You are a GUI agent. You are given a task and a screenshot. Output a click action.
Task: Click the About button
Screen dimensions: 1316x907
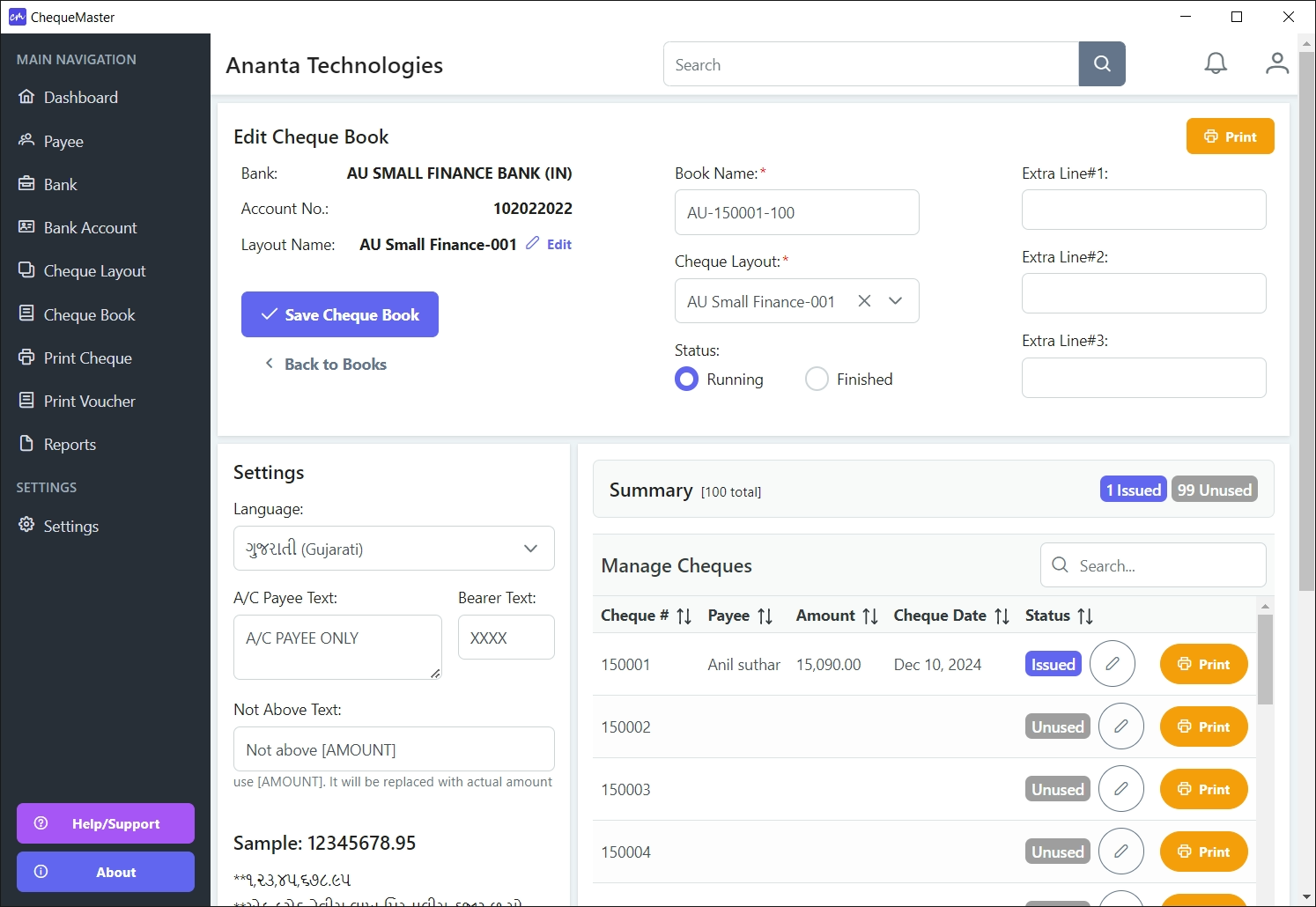106,872
